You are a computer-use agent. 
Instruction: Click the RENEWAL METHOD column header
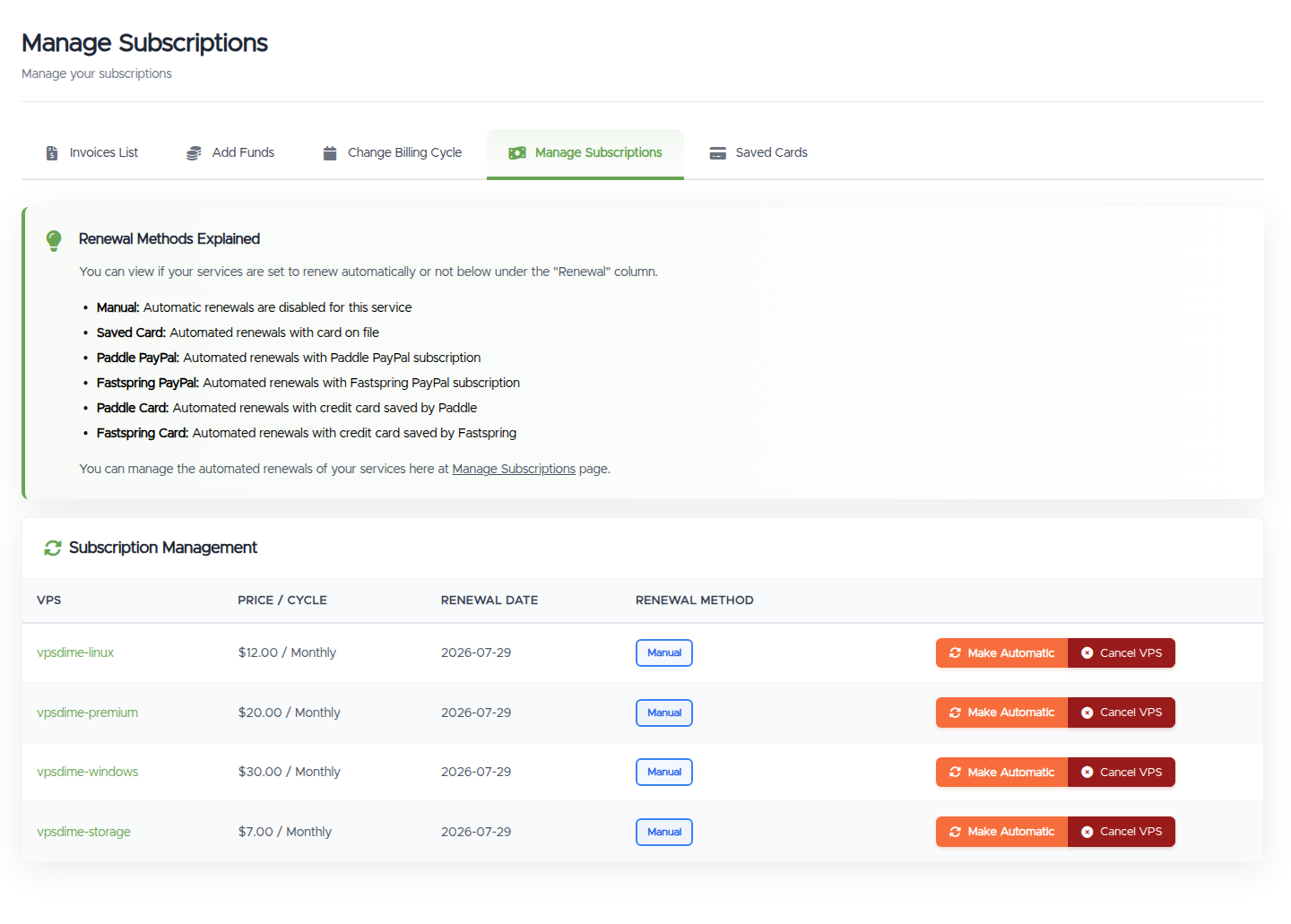695,600
